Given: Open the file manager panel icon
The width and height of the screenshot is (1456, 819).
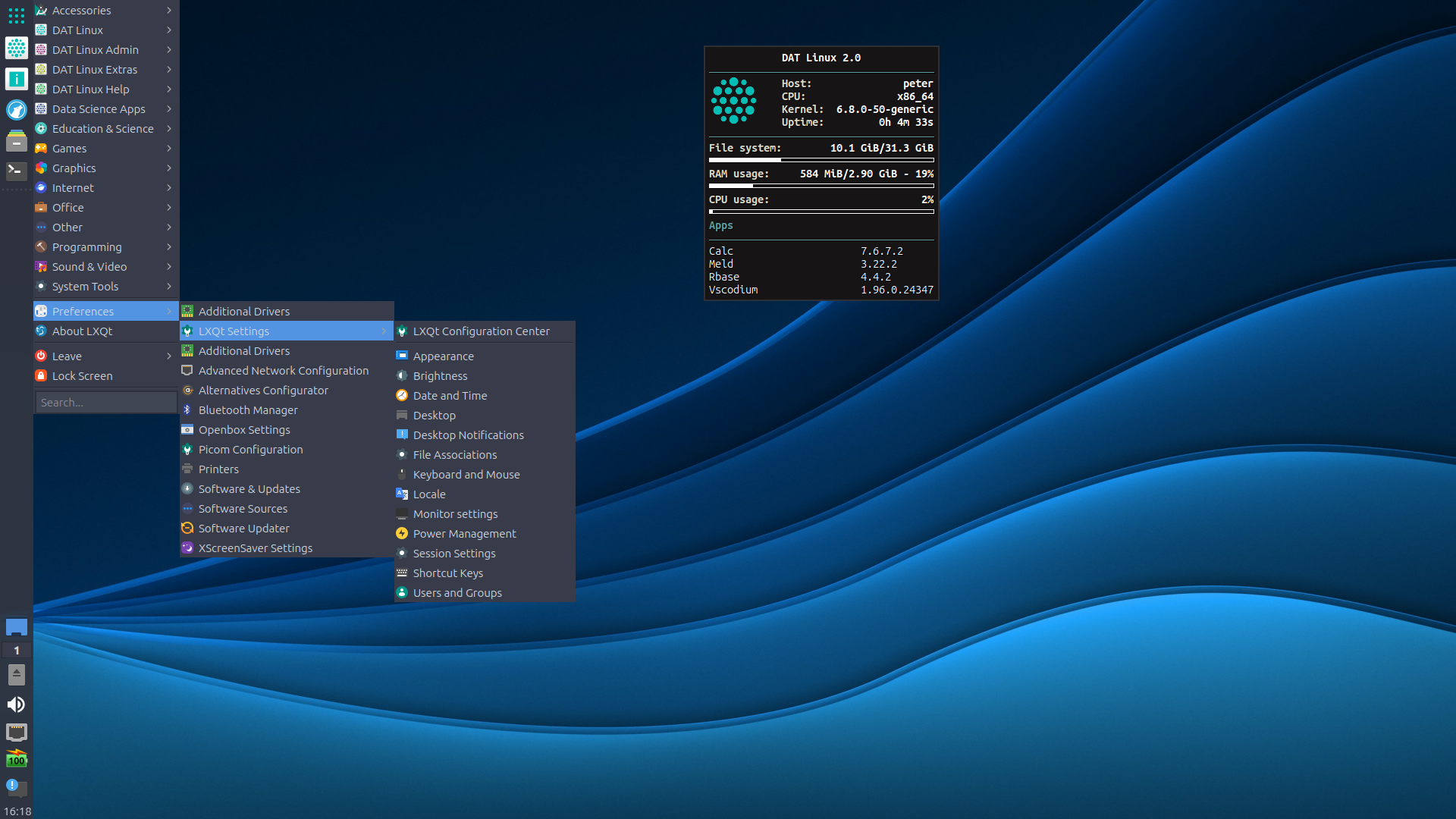Looking at the screenshot, I should coord(16,140).
